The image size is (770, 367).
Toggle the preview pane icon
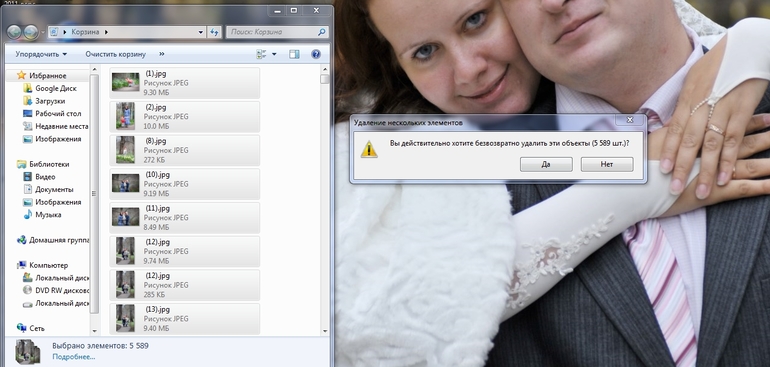(294, 54)
